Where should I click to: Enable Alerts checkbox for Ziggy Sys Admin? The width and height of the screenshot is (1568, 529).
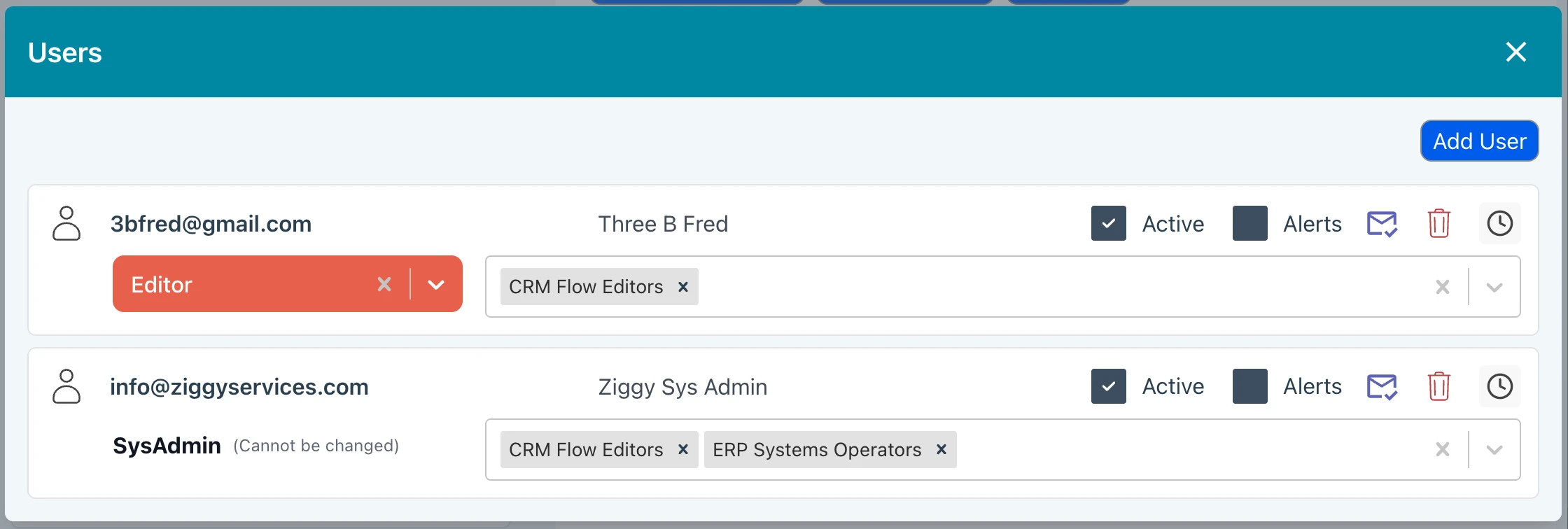coord(1249,386)
